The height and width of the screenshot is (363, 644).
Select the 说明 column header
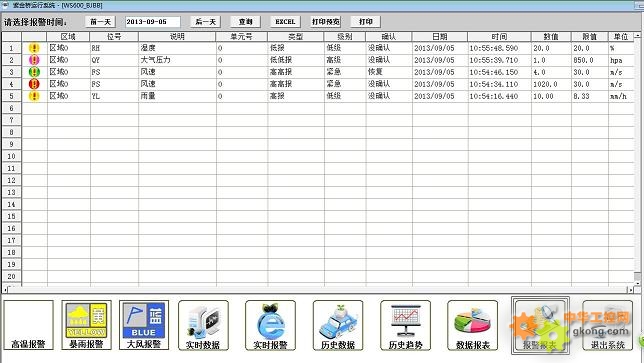177,37
